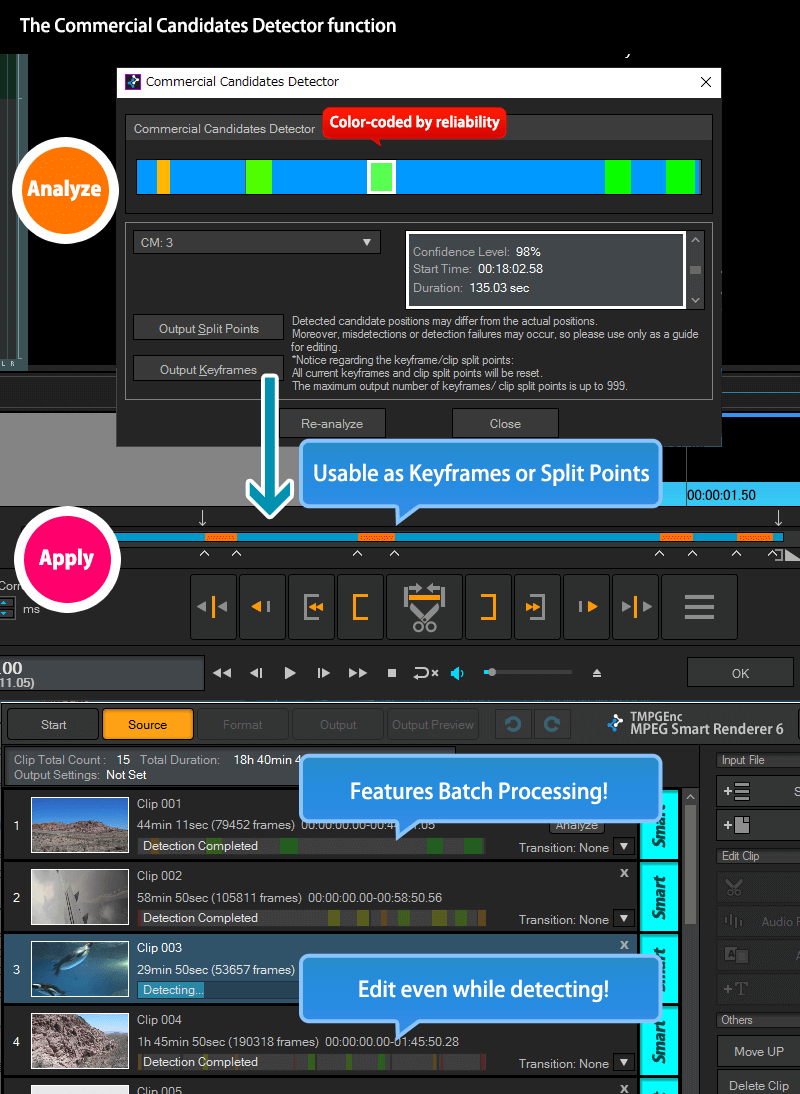This screenshot has width=800, height=1094.
Task: Click the Detection Completed bar on Clip 002
Action: pos(312,918)
